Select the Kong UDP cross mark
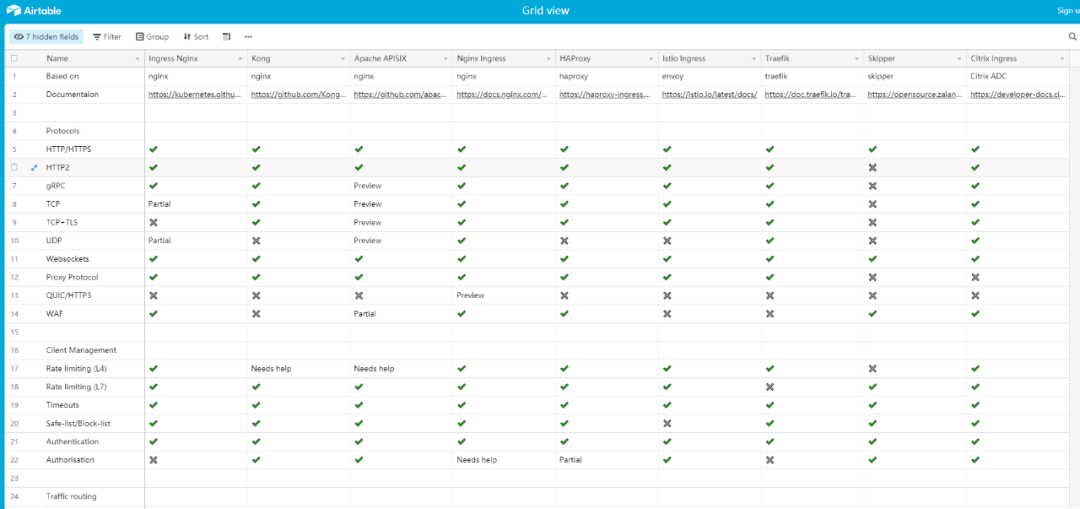 (x=256, y=240)
